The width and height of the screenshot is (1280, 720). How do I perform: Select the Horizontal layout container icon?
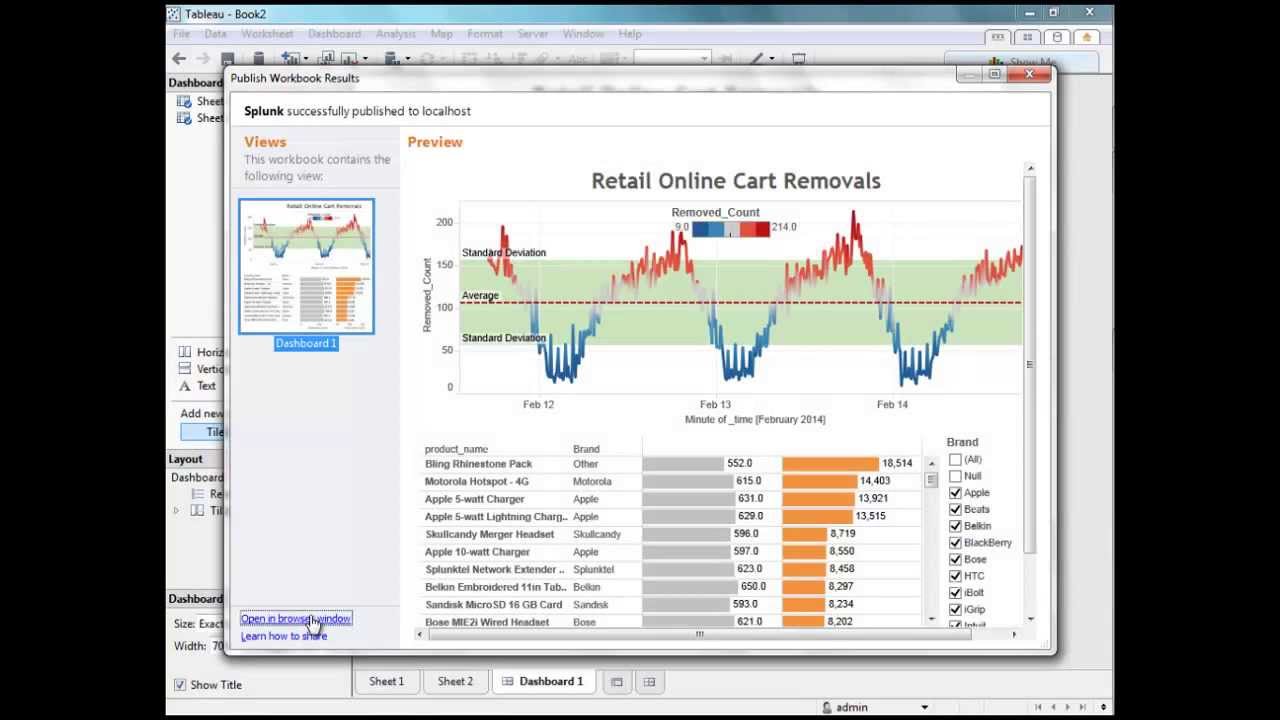185,352
